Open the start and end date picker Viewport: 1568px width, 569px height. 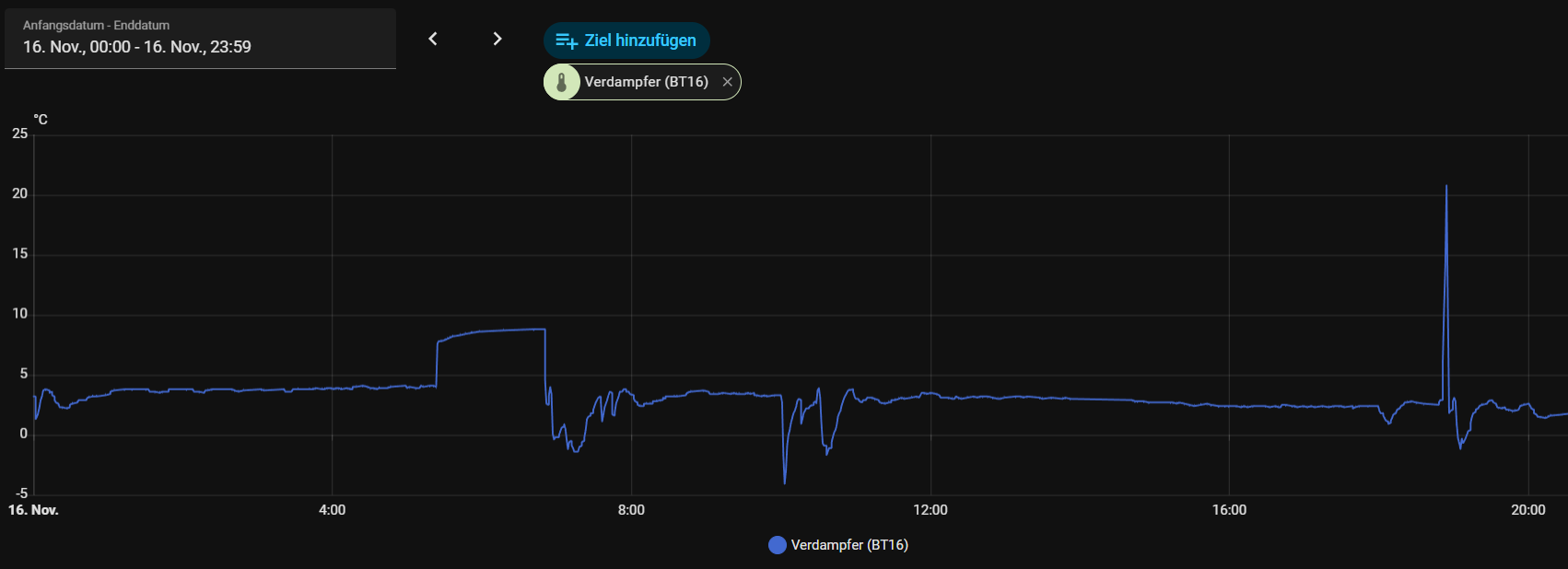point(200,39)
